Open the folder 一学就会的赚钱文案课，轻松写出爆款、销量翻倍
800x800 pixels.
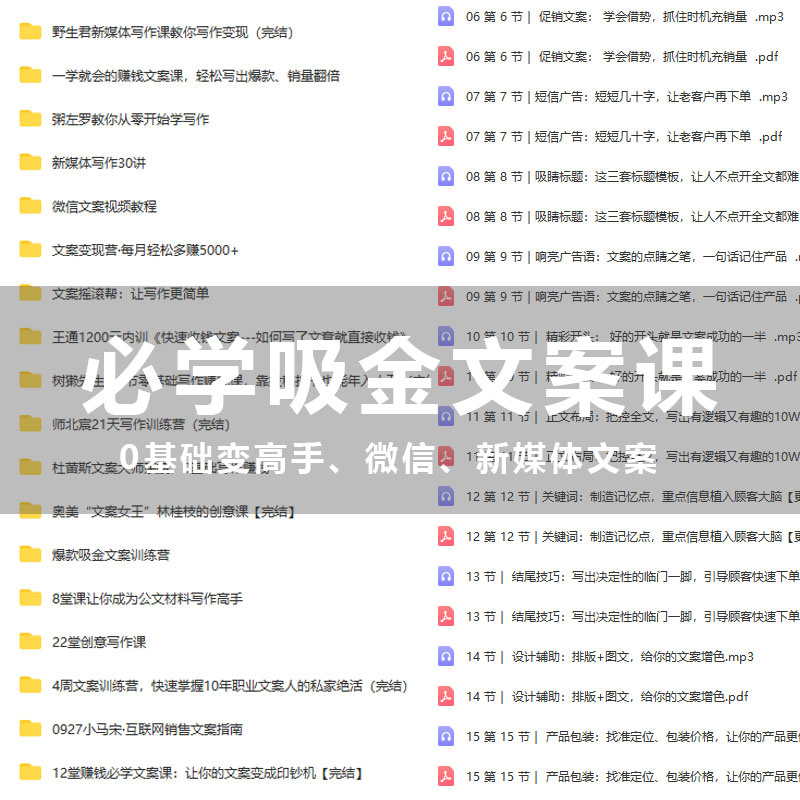coord(196,76)
